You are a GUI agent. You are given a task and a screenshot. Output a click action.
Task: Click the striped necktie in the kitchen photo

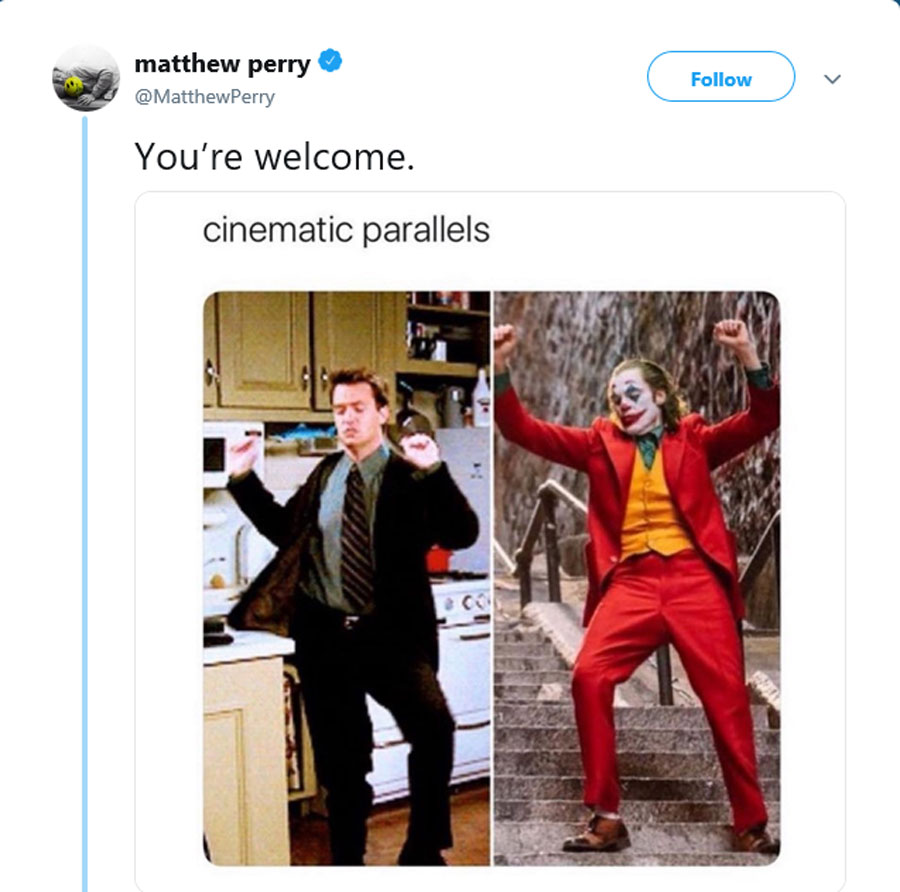tap(355, 538)
